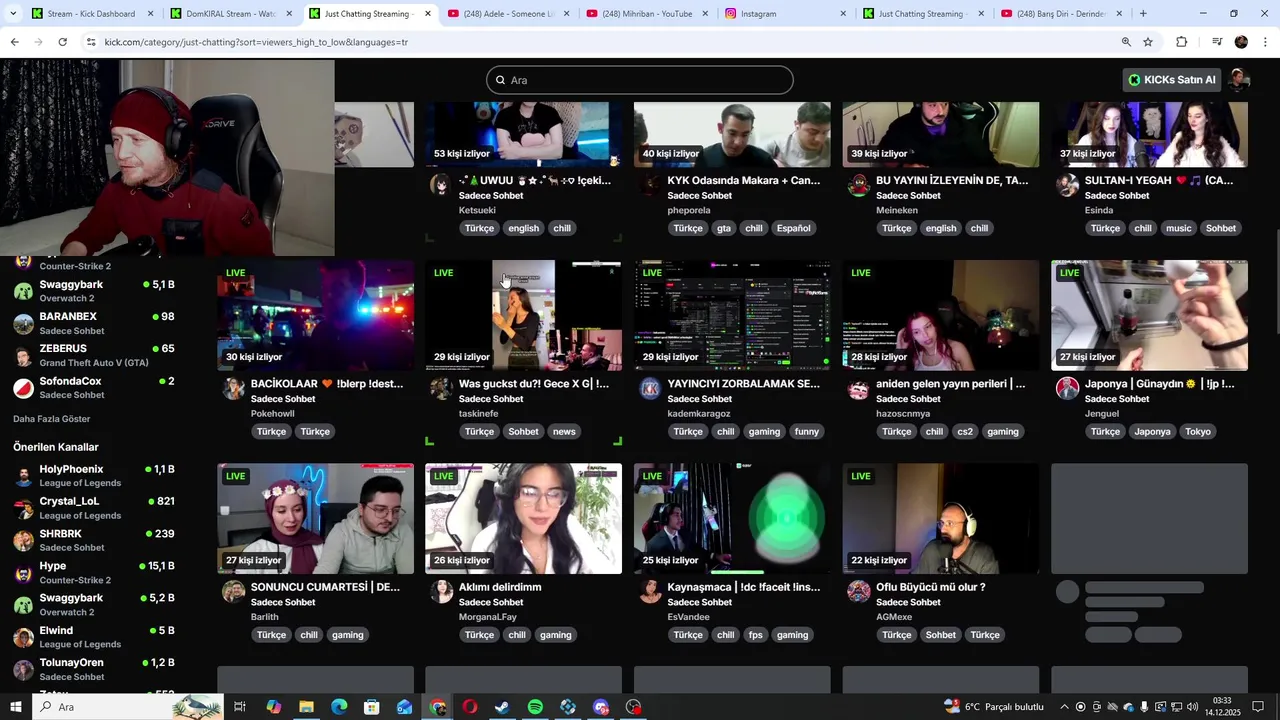This screenshot has height=720, width=1280.
Task: Switch to Stream - Kick Dashboard tab
Action: click(91, 14)
